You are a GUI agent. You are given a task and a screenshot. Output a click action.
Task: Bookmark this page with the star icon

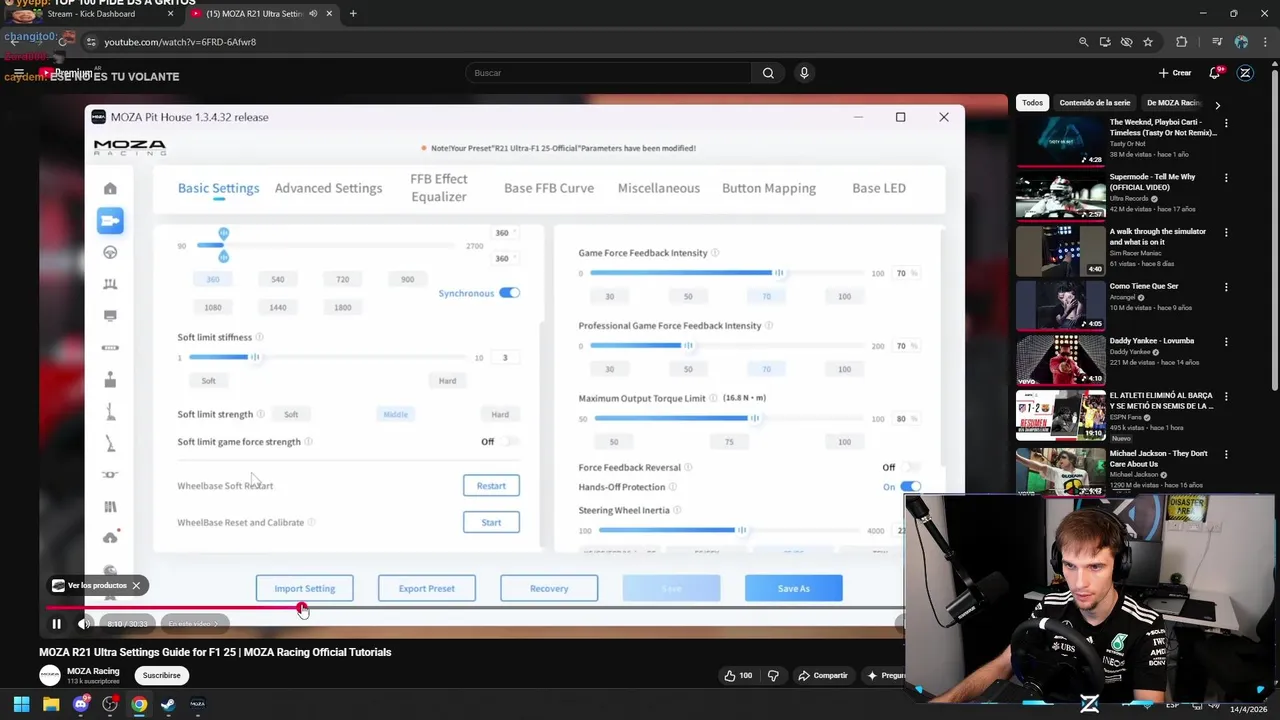coord(1148,42)
